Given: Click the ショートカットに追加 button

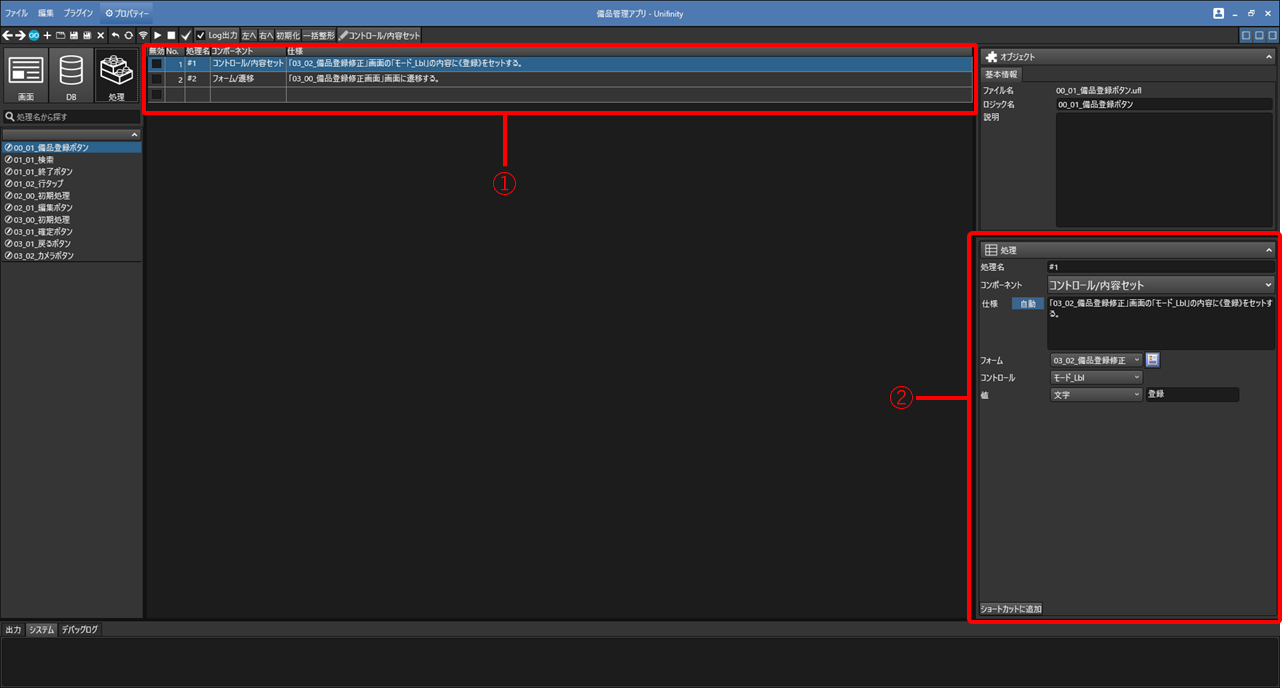Looking at the screenshot, I should [1011, 608].
